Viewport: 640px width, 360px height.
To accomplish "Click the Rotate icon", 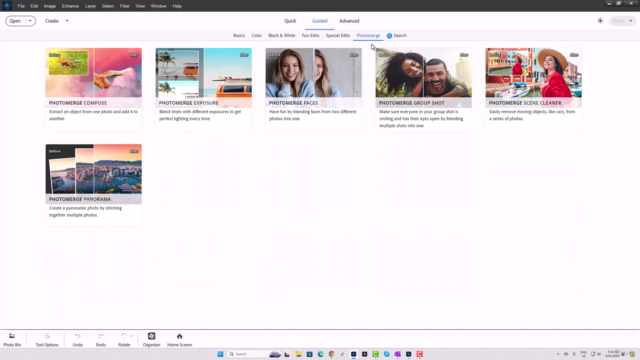I will pyautogui.click(x=124, y=336).
